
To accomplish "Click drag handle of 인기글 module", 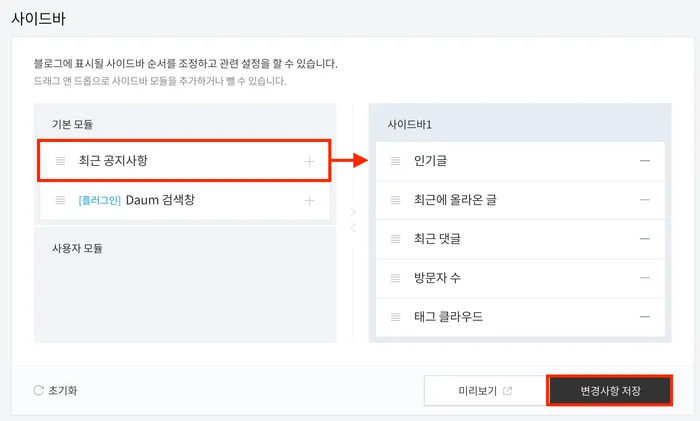I will click(x=395, y=161).
